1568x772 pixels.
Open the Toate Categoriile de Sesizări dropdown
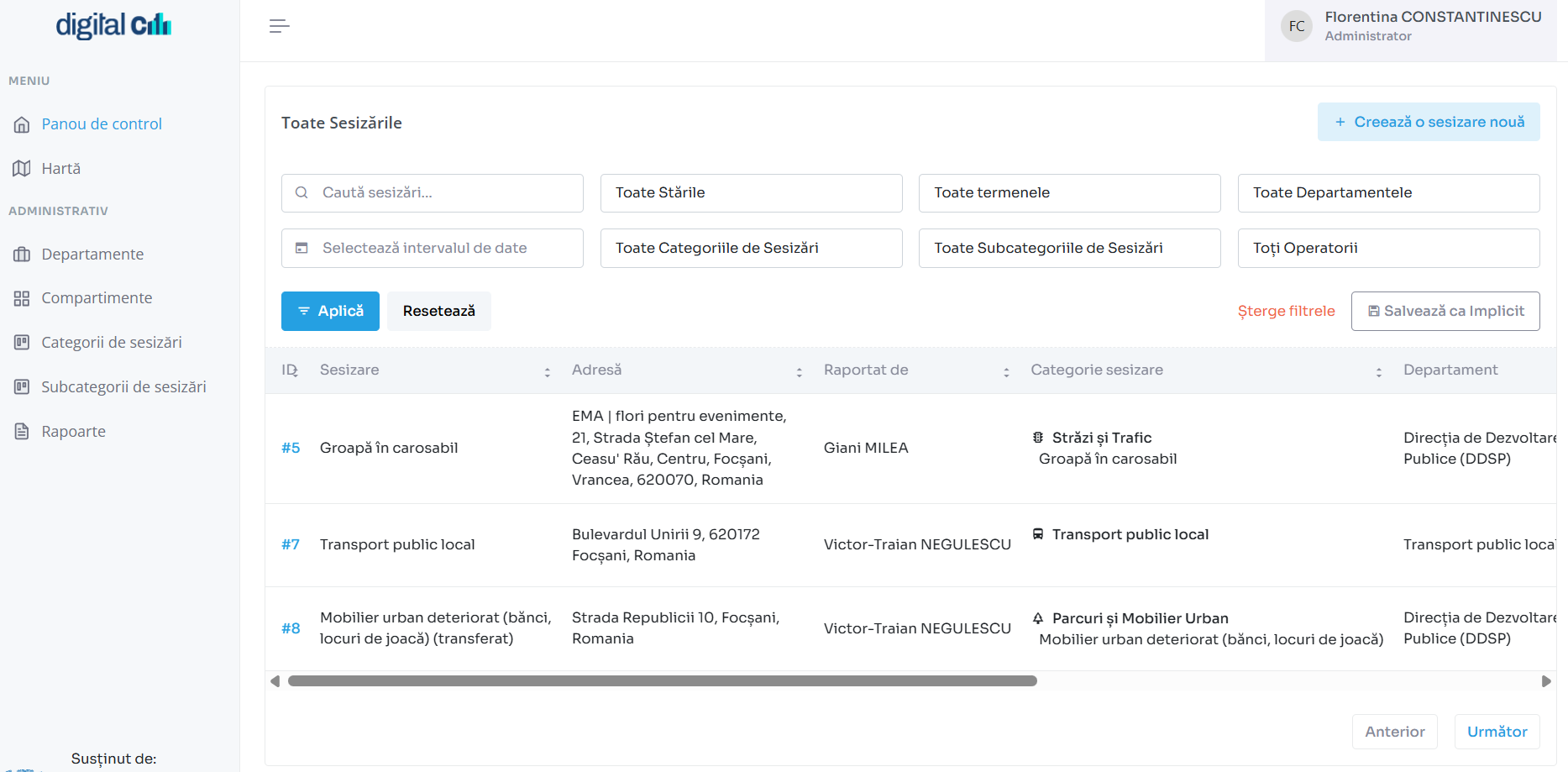[751, 249]
